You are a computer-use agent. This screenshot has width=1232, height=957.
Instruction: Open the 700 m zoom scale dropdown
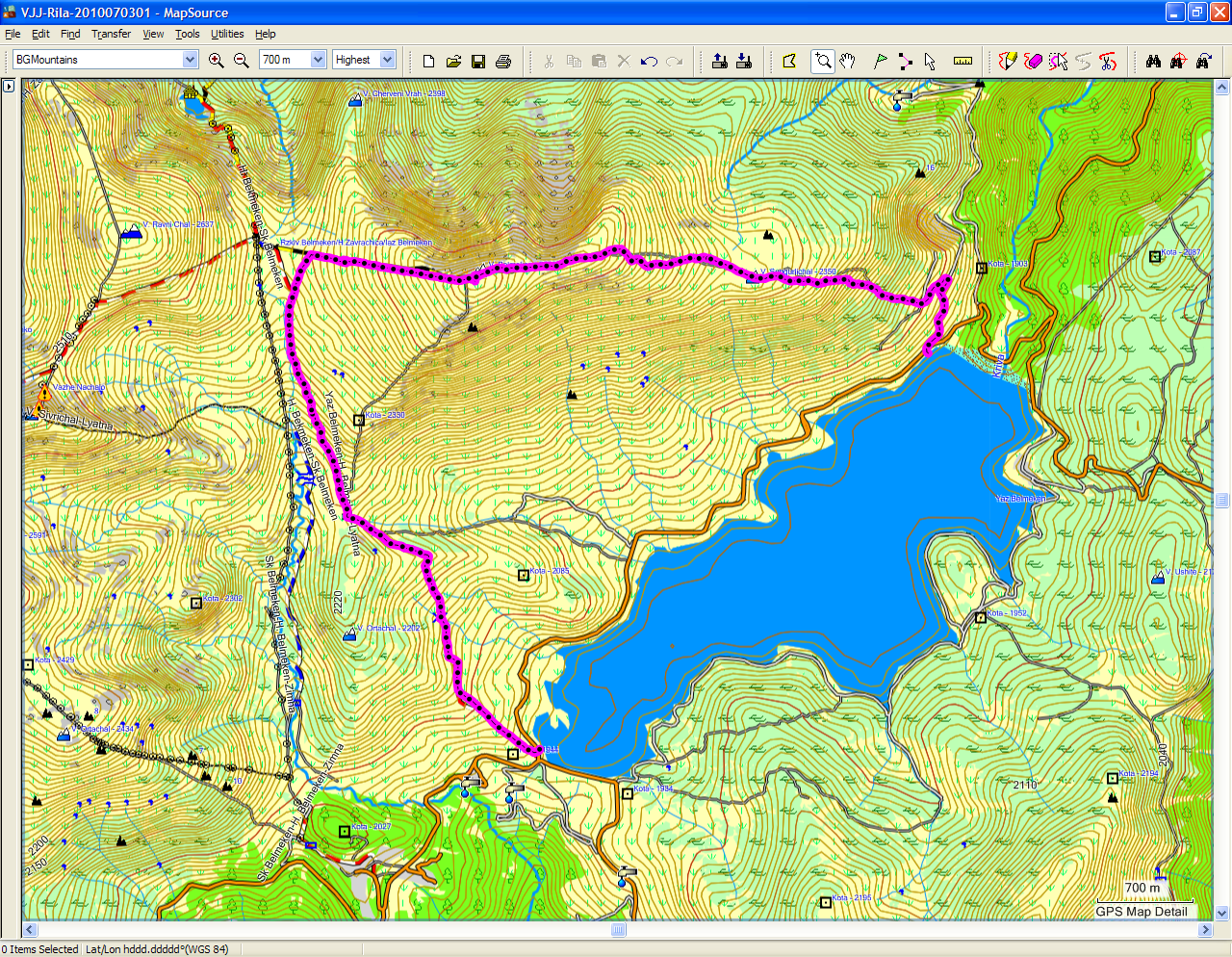(318, 60)
